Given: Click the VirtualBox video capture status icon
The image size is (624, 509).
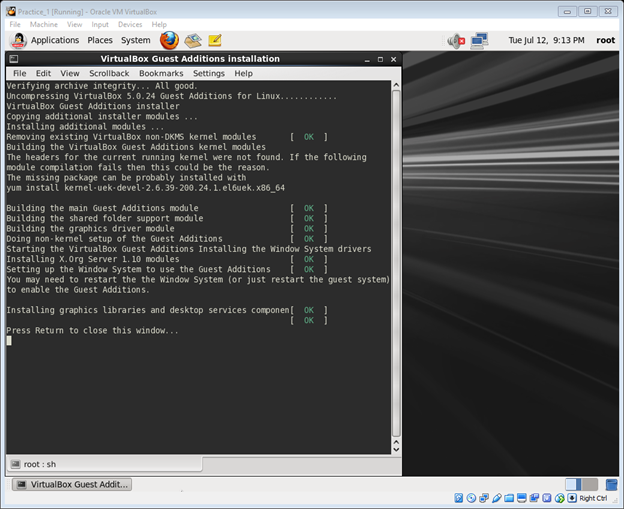Looking at the screenshot, I should [x=534, y=498].
